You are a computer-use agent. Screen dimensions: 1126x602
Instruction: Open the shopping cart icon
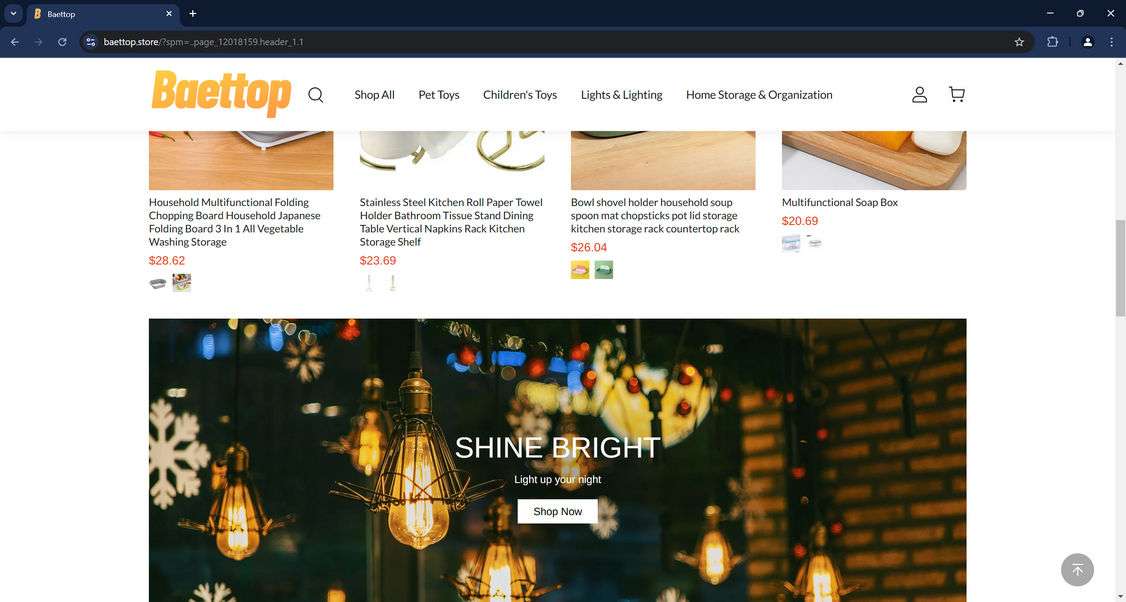coord(957,94)
